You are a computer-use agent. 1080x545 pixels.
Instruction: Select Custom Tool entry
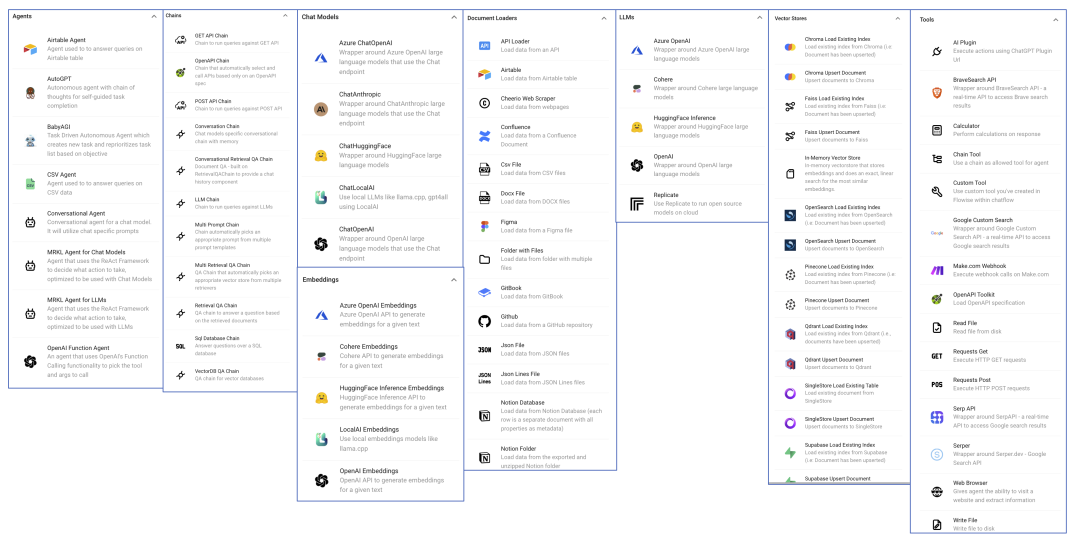pyautogui.click(x=989, y=192)
